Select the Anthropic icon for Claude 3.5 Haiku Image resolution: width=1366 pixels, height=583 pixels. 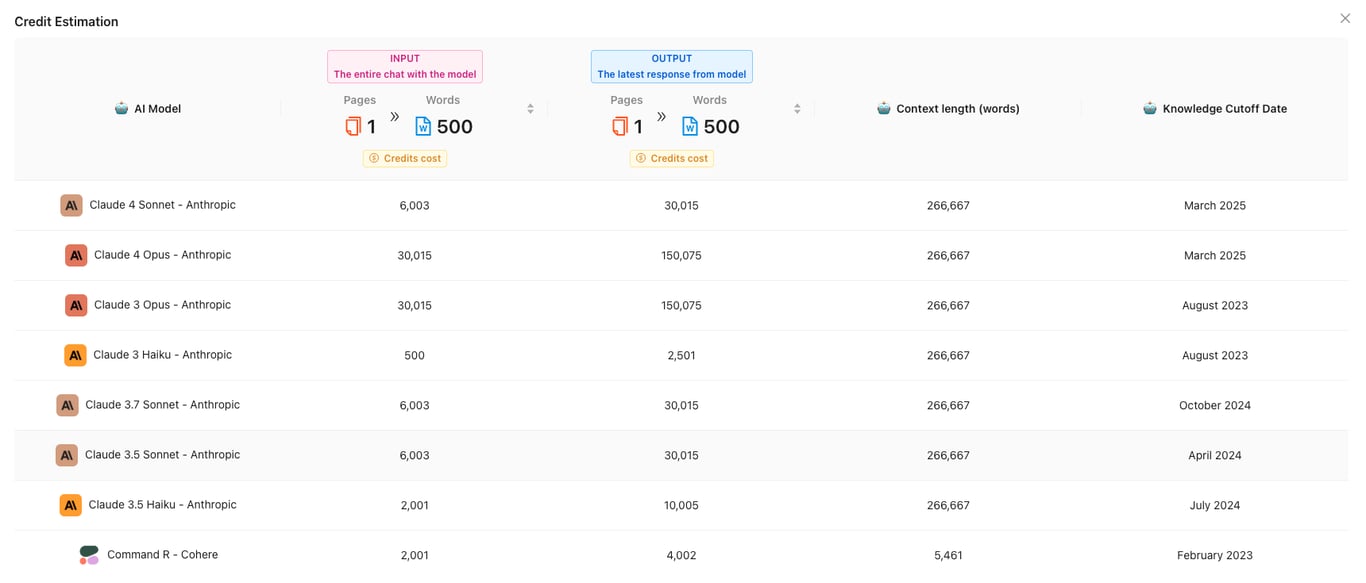coord(70,505)
